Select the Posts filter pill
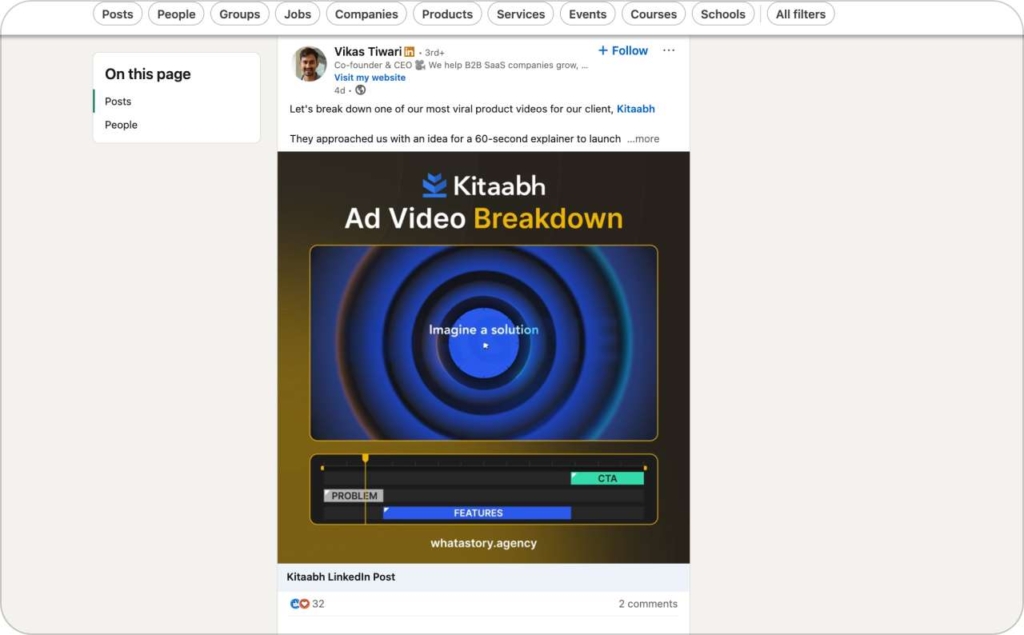 pyautogui.click(x=117, y=14)
